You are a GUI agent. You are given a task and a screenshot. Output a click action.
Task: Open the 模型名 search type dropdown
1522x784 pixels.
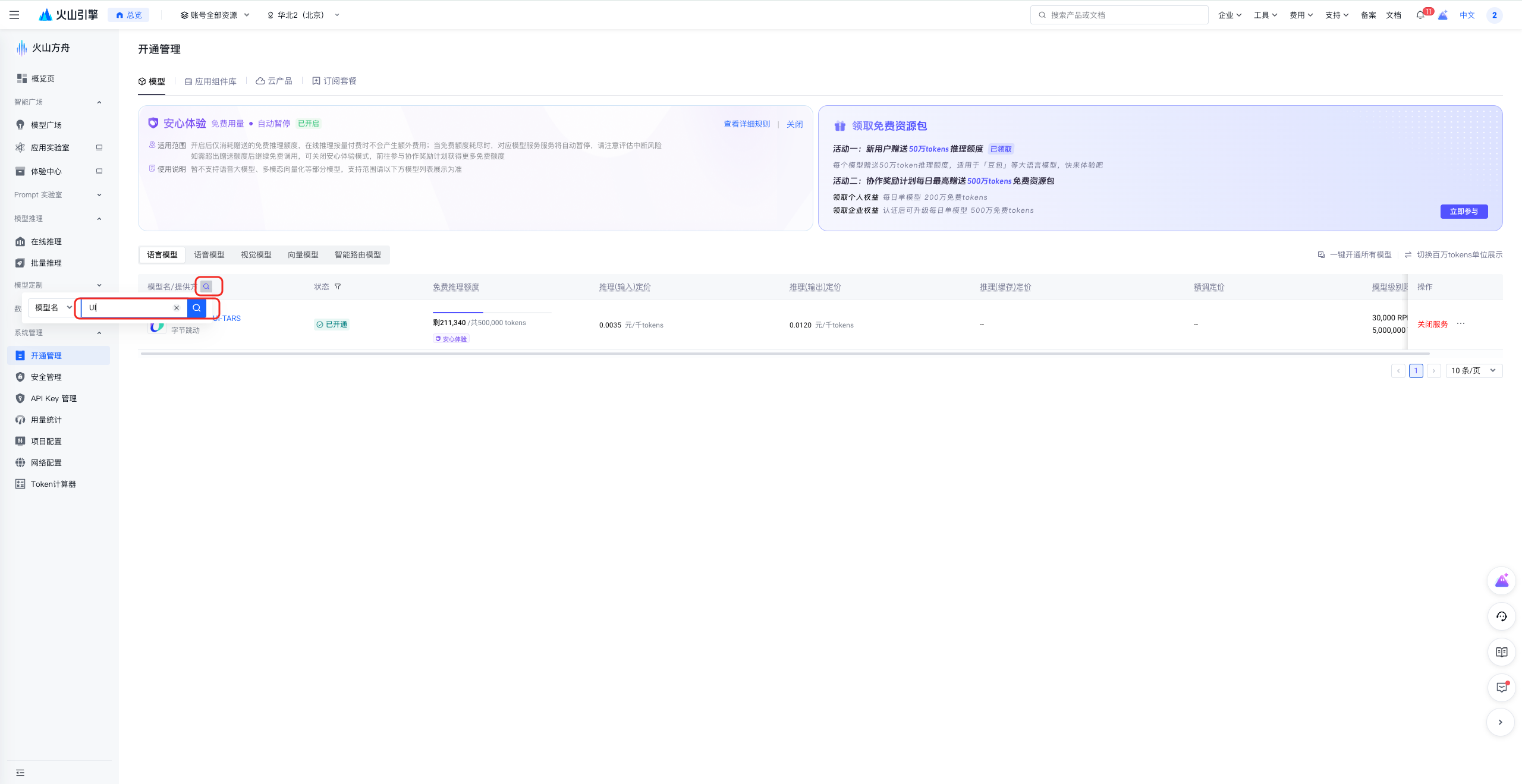[52, 308]
